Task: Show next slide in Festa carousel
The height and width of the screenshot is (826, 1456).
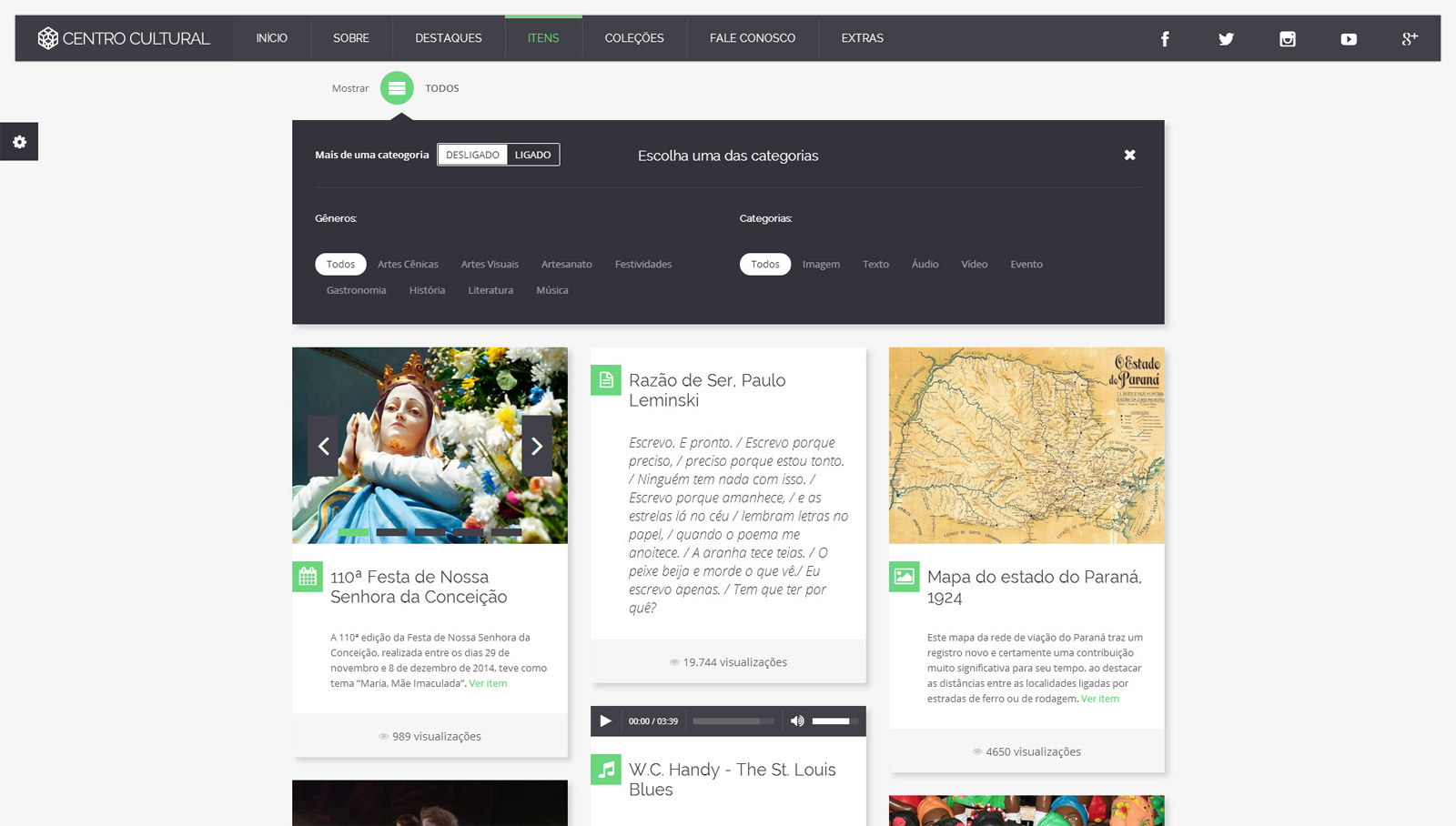Action: click(x=537, y=446)
